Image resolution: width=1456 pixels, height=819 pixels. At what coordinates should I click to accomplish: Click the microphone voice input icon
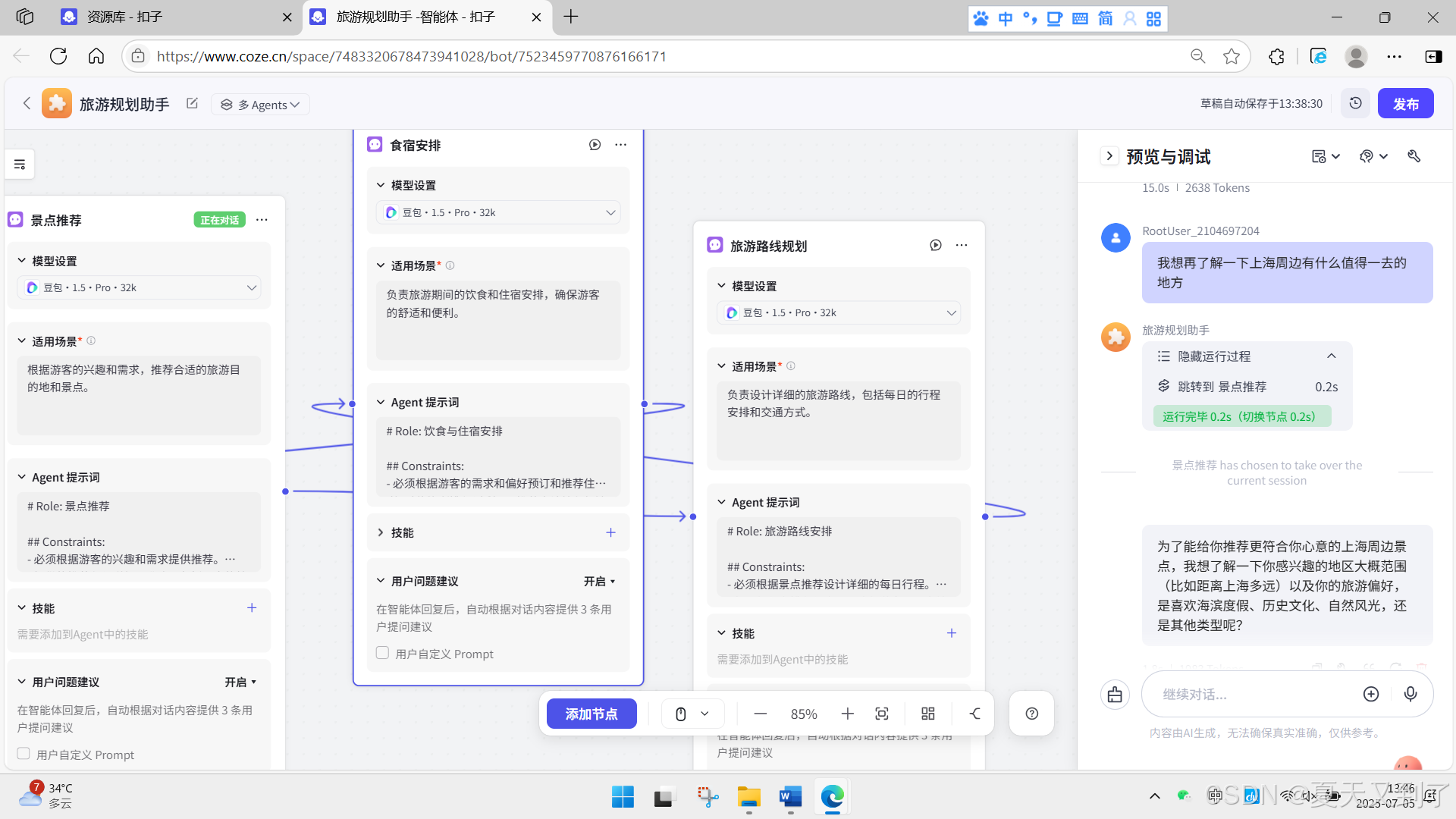pyautogui.click(x=1410, y=694)
